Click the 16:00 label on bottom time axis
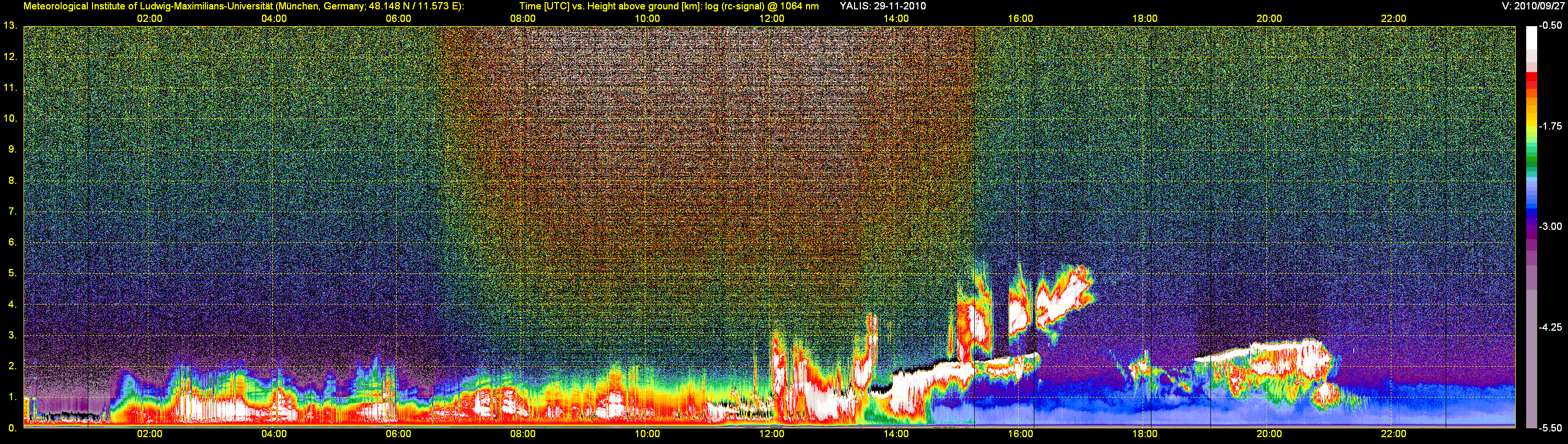 [x=1020, y=434]
